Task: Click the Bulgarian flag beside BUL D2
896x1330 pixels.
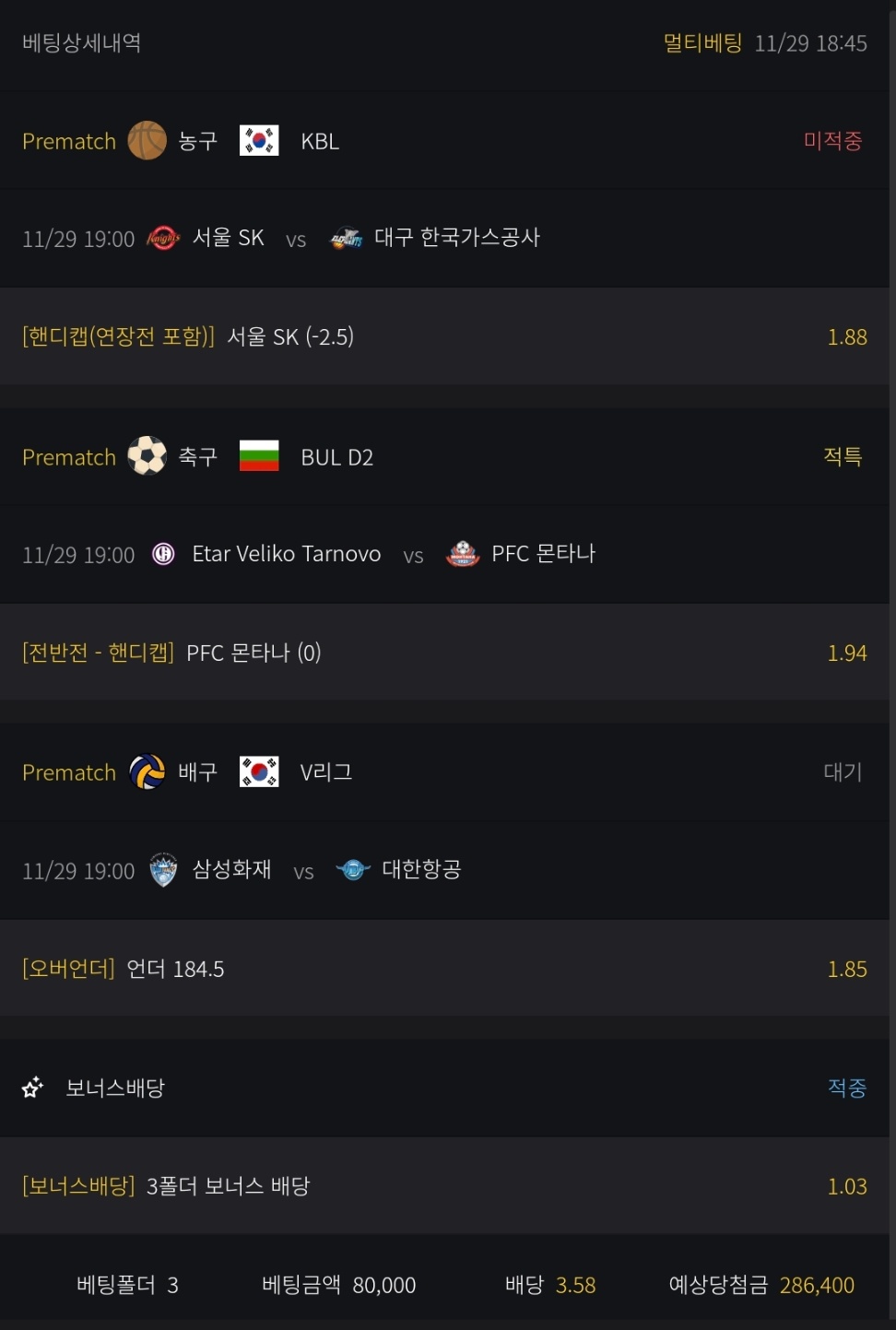Action: pyautogui.click(x=259, y=456)
